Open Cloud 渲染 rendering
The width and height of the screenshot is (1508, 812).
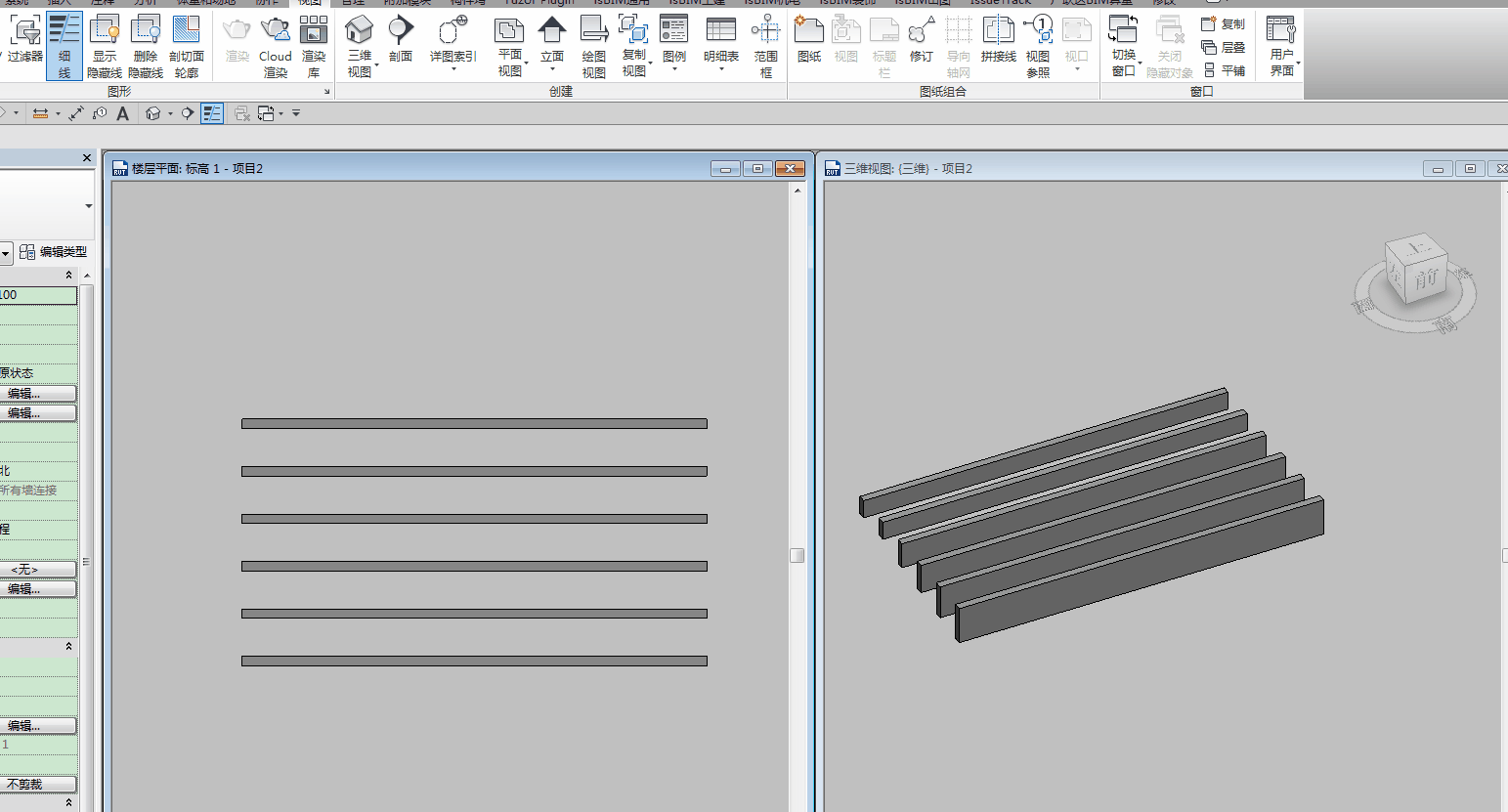pos(276,46)
